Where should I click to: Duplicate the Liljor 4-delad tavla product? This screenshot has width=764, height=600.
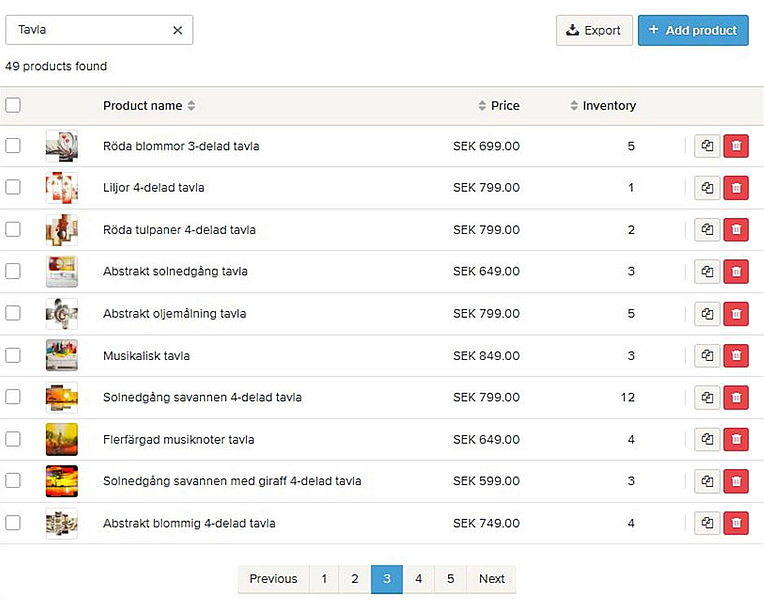707,188
